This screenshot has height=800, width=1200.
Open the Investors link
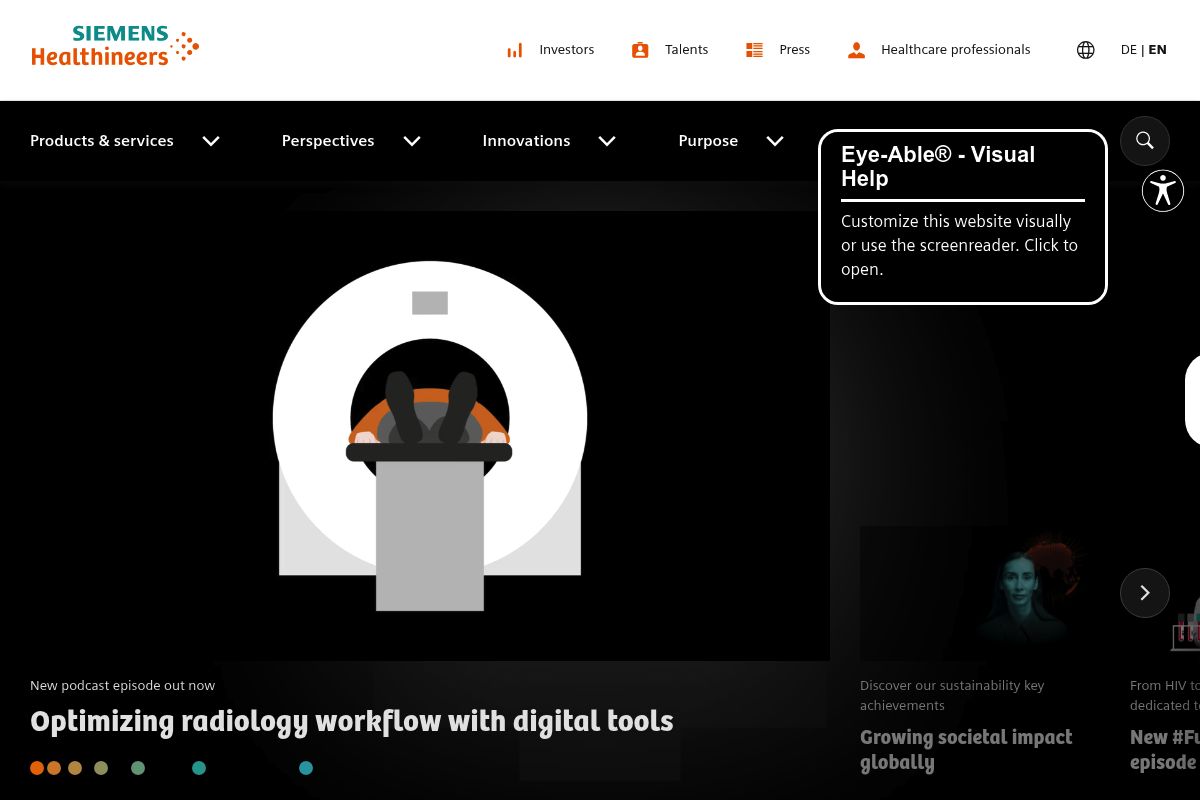(567, 50)
